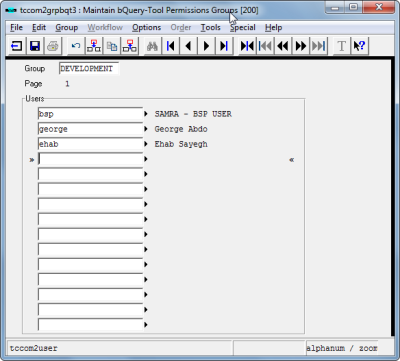Viewport: 400px width, 361px height.
Task: Click the application icon in the title bar
Action: click(11, 10)
